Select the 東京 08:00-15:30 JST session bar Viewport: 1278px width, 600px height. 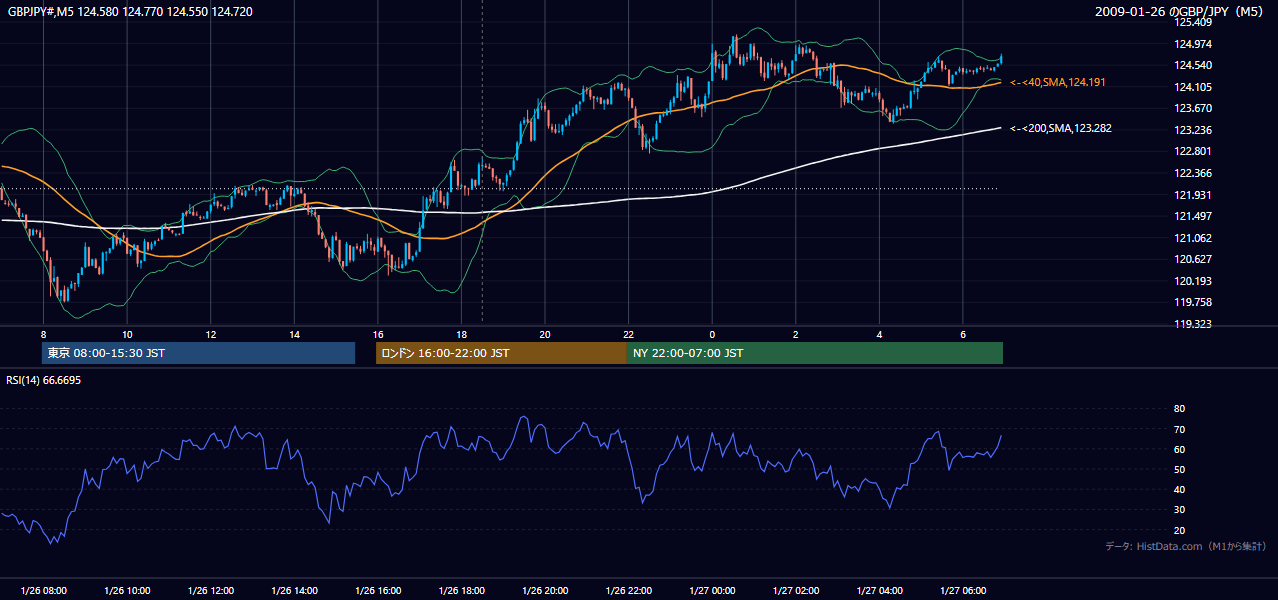click(199, 353)
